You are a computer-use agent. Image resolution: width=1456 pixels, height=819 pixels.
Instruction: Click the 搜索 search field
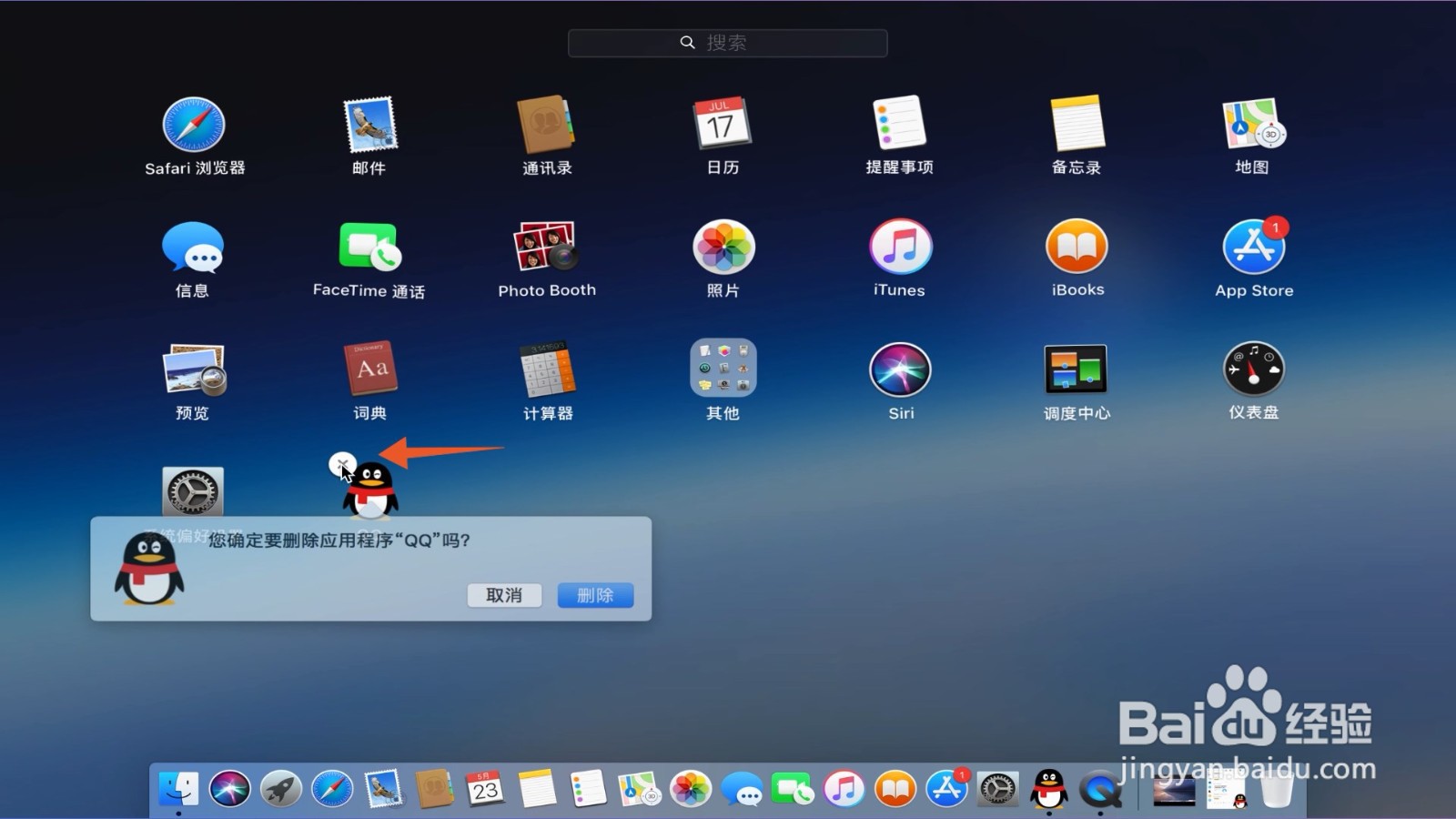pyautogui.click(x=727, y=43)
